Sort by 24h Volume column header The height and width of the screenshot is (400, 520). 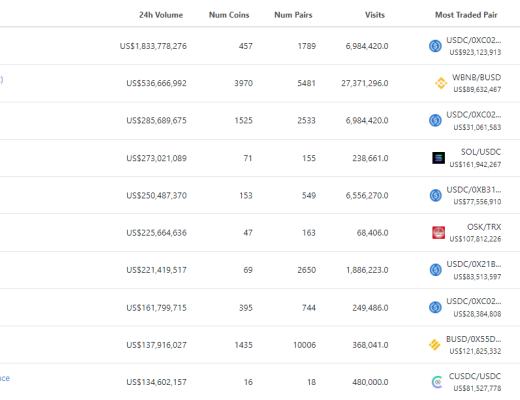[x=161, y=15]
